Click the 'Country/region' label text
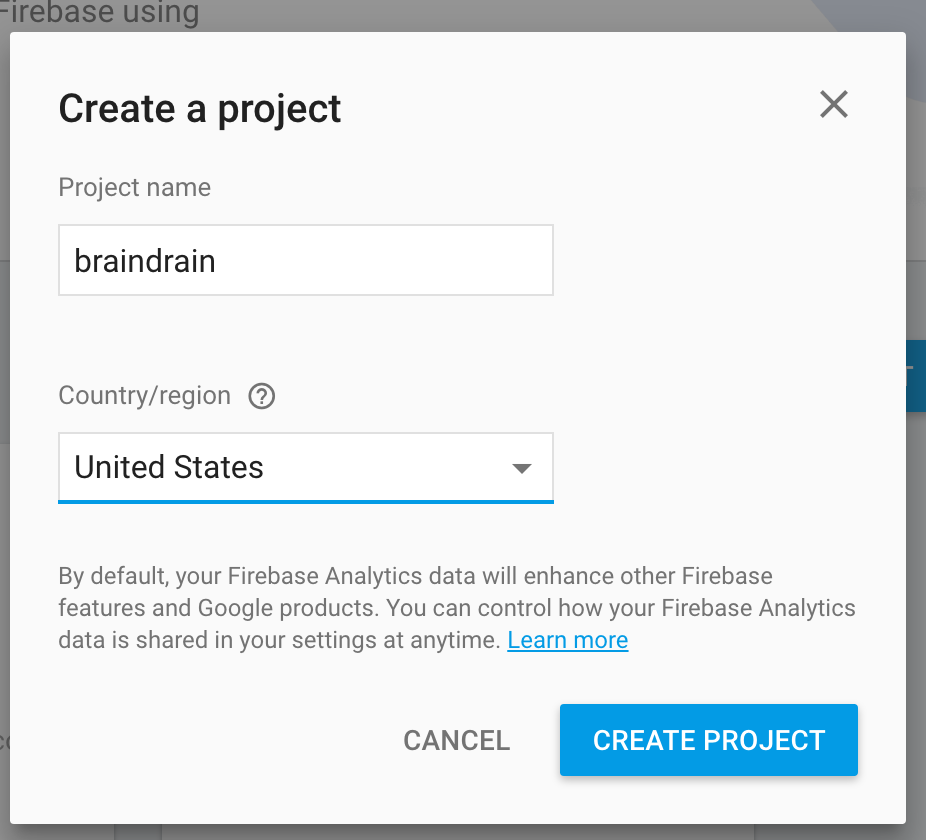 145,396
